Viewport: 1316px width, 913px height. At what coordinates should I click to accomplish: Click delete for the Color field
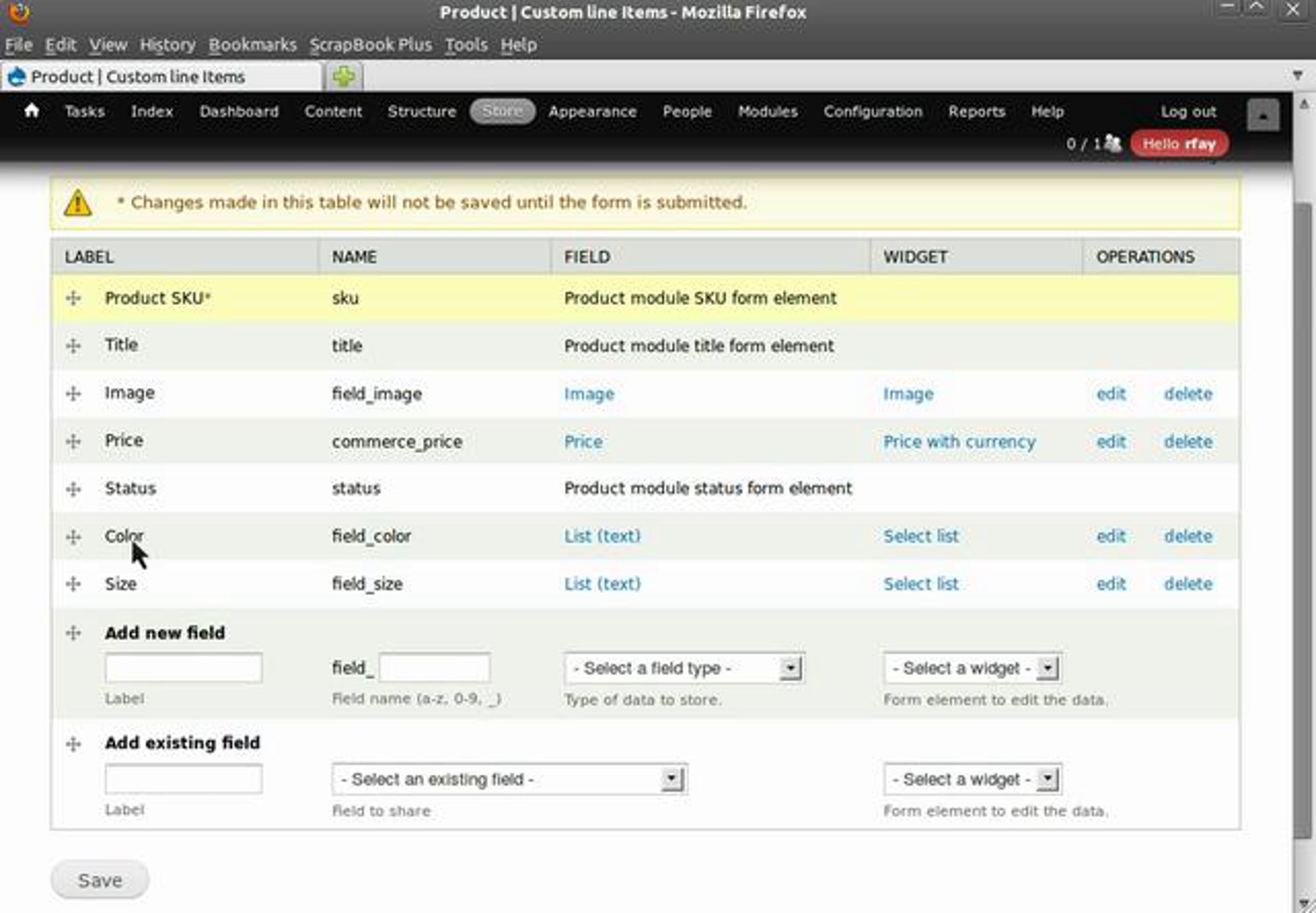[1188, 536]
